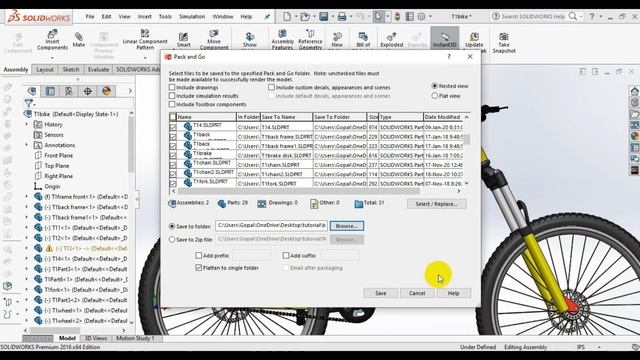This screenshot has height=360, width=640.
Task: Click the Save icon in toolbar
Action: (x=324, y=17)
